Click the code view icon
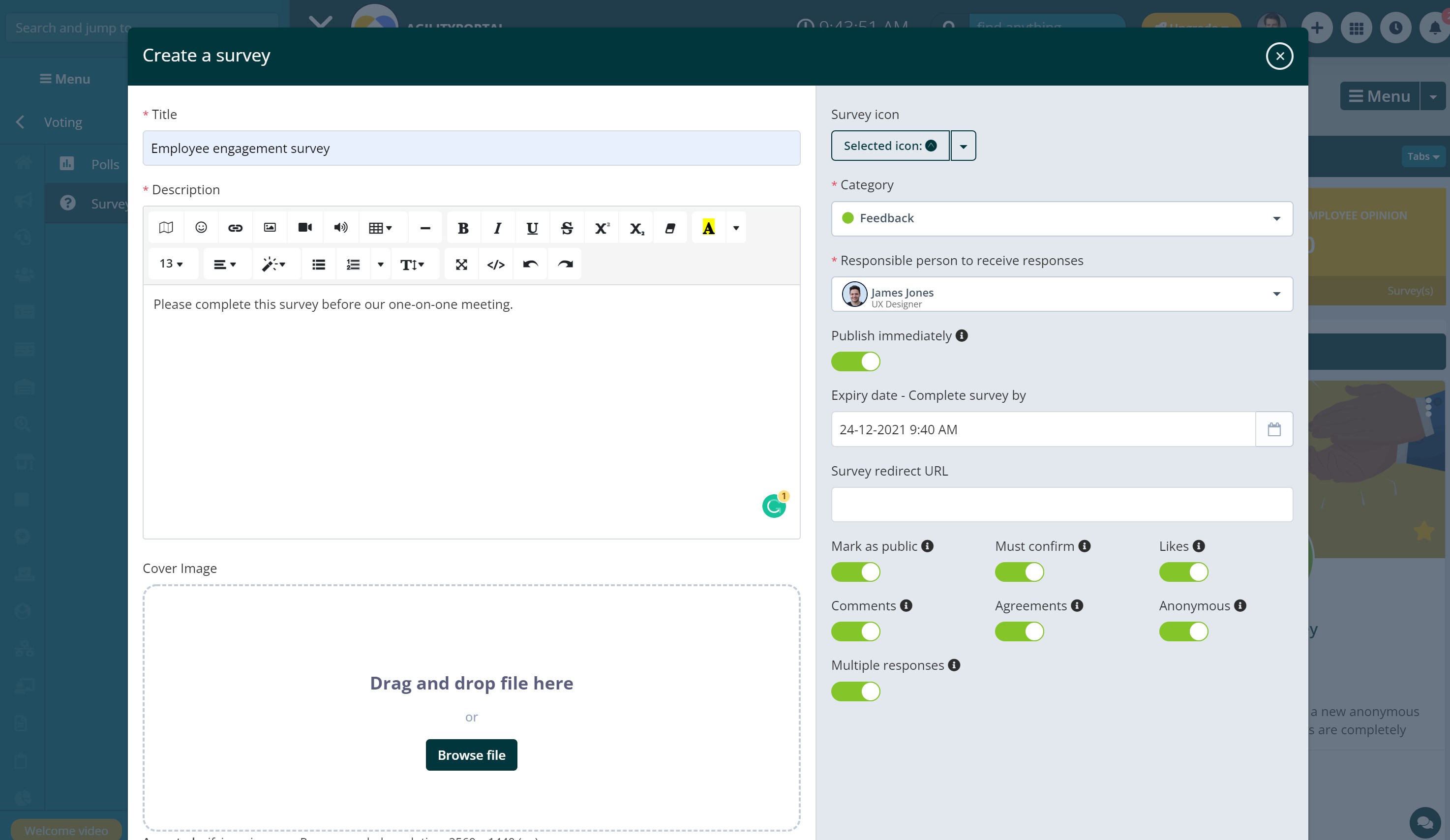This screenshot has height=840, width=1450. point(495,265)
